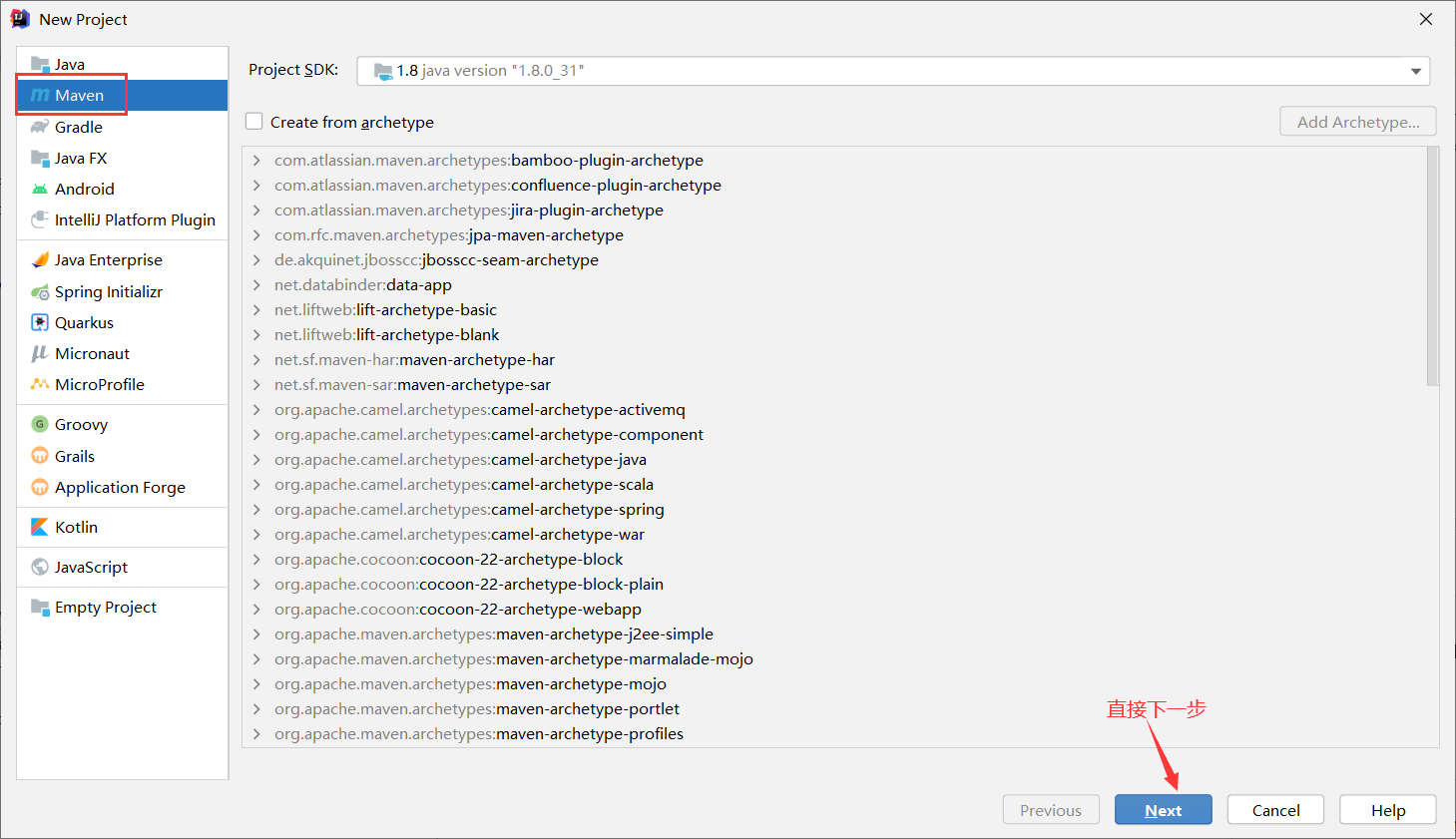Click the archetype list vertical scrollbar
1456x839 pixels.
(1432, 266)
